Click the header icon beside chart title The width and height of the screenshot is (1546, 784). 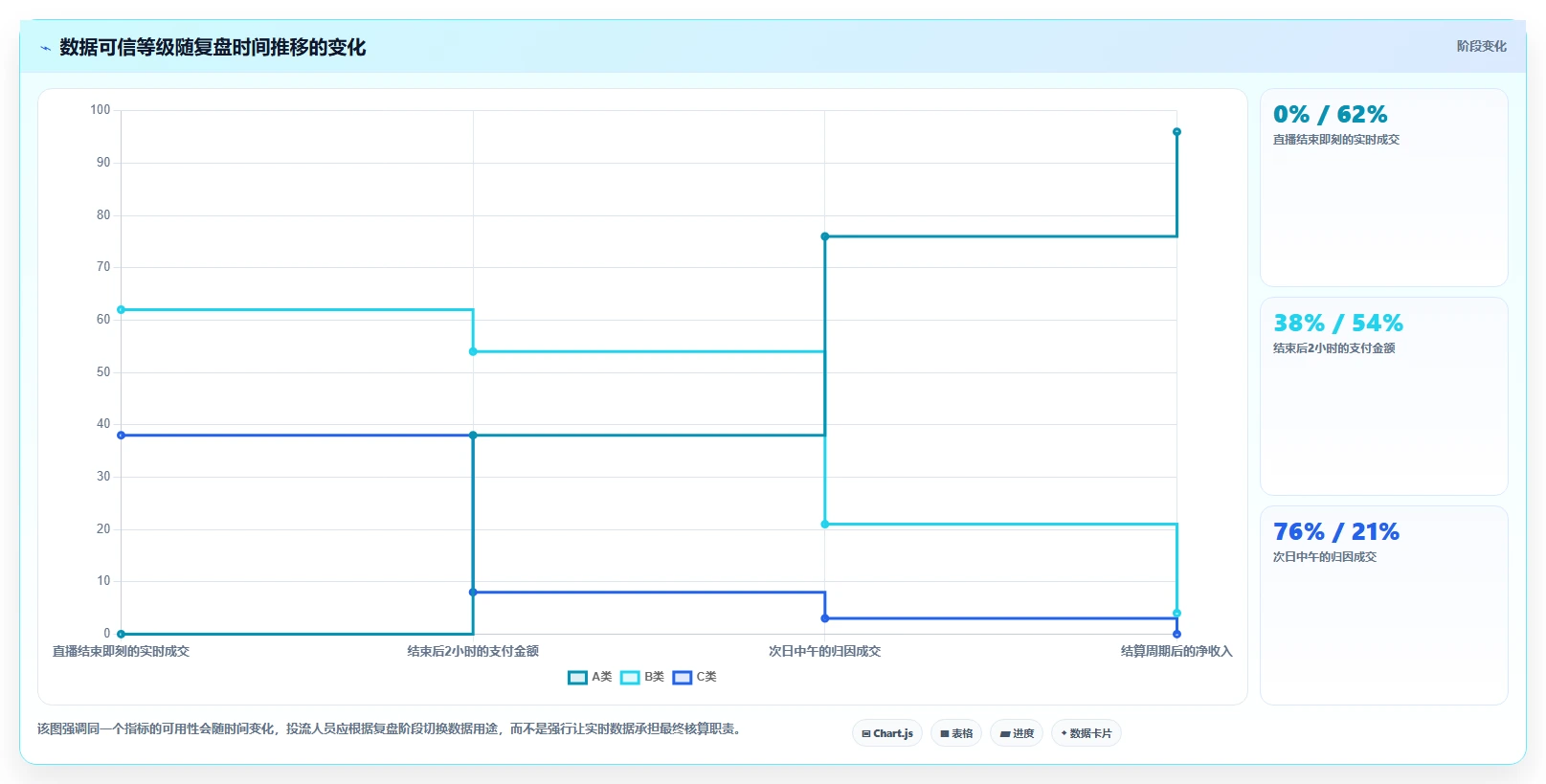coord(45,48)
